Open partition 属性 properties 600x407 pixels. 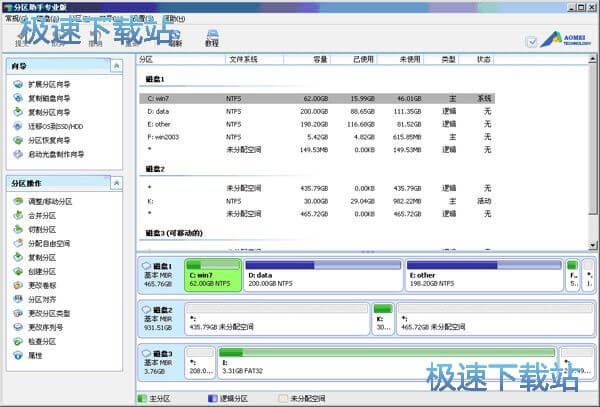pyautogui.click(x=28, y=355)
